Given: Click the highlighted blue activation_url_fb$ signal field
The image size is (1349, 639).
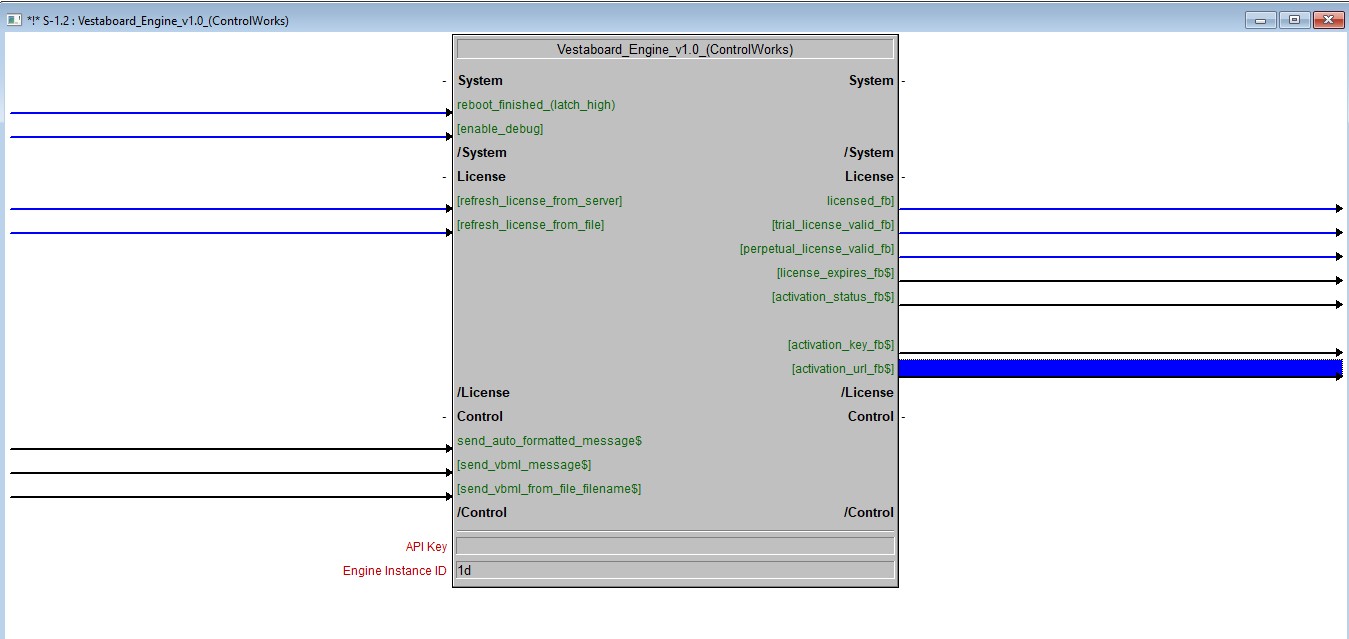Looking at the screenshot, I should pyautogui.click(x=1120, y=369).
